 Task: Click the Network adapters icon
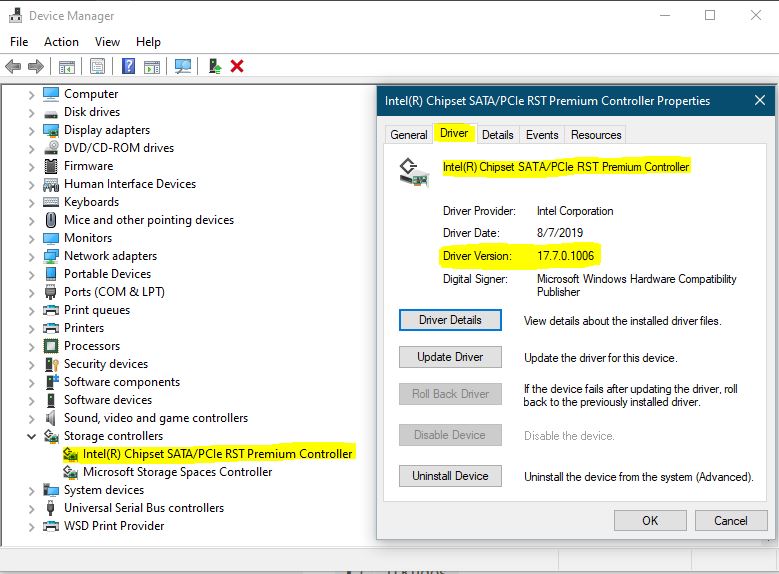[51, 256]
